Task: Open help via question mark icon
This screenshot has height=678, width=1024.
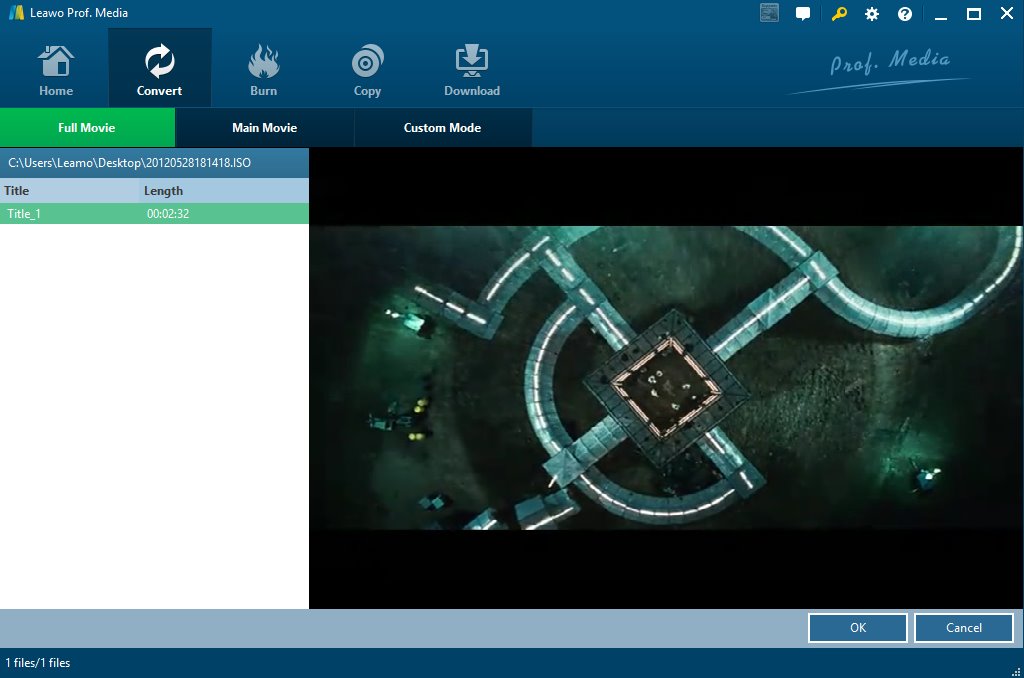Action: pos(905,14)
